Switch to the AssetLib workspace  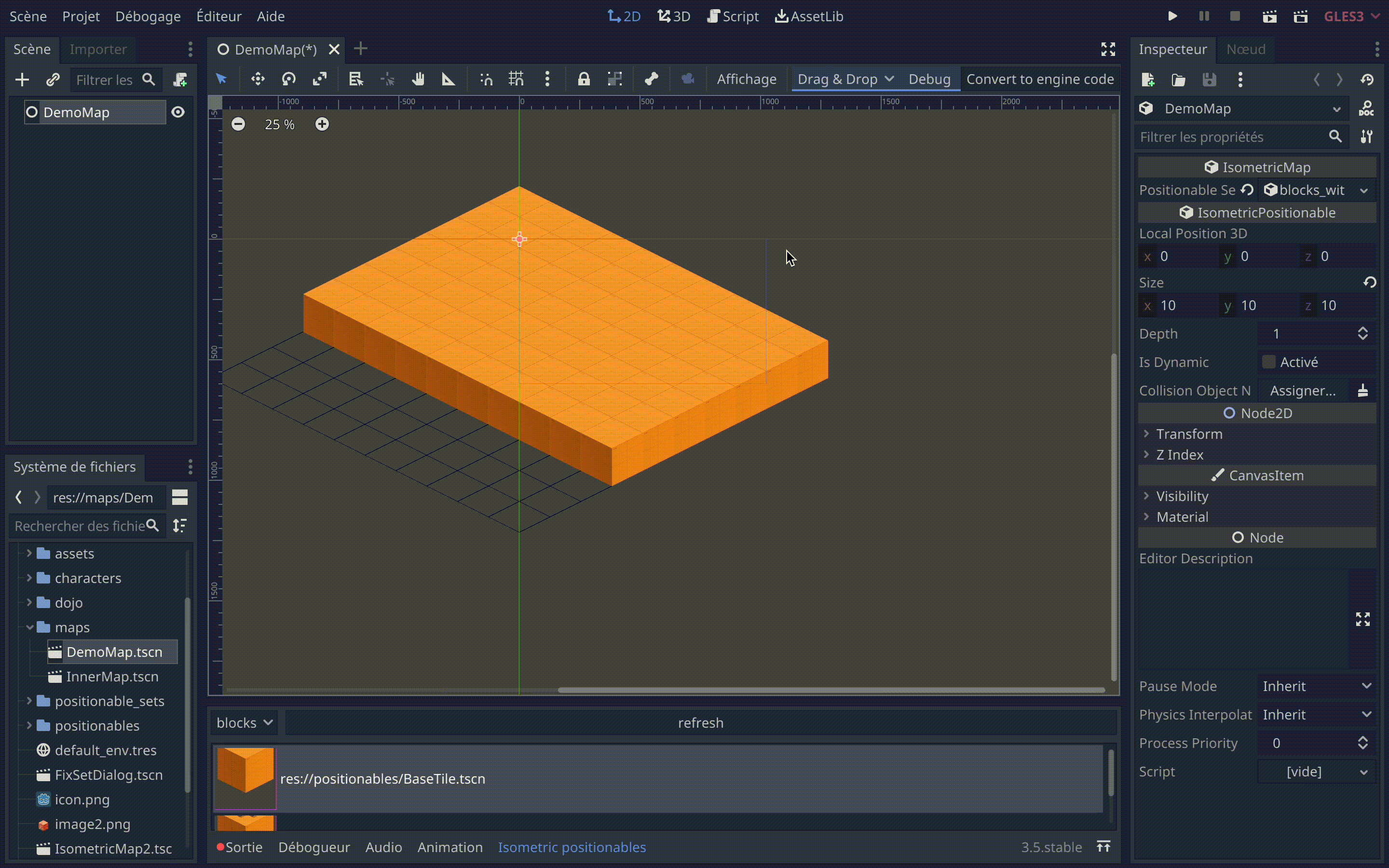(809, 16)
